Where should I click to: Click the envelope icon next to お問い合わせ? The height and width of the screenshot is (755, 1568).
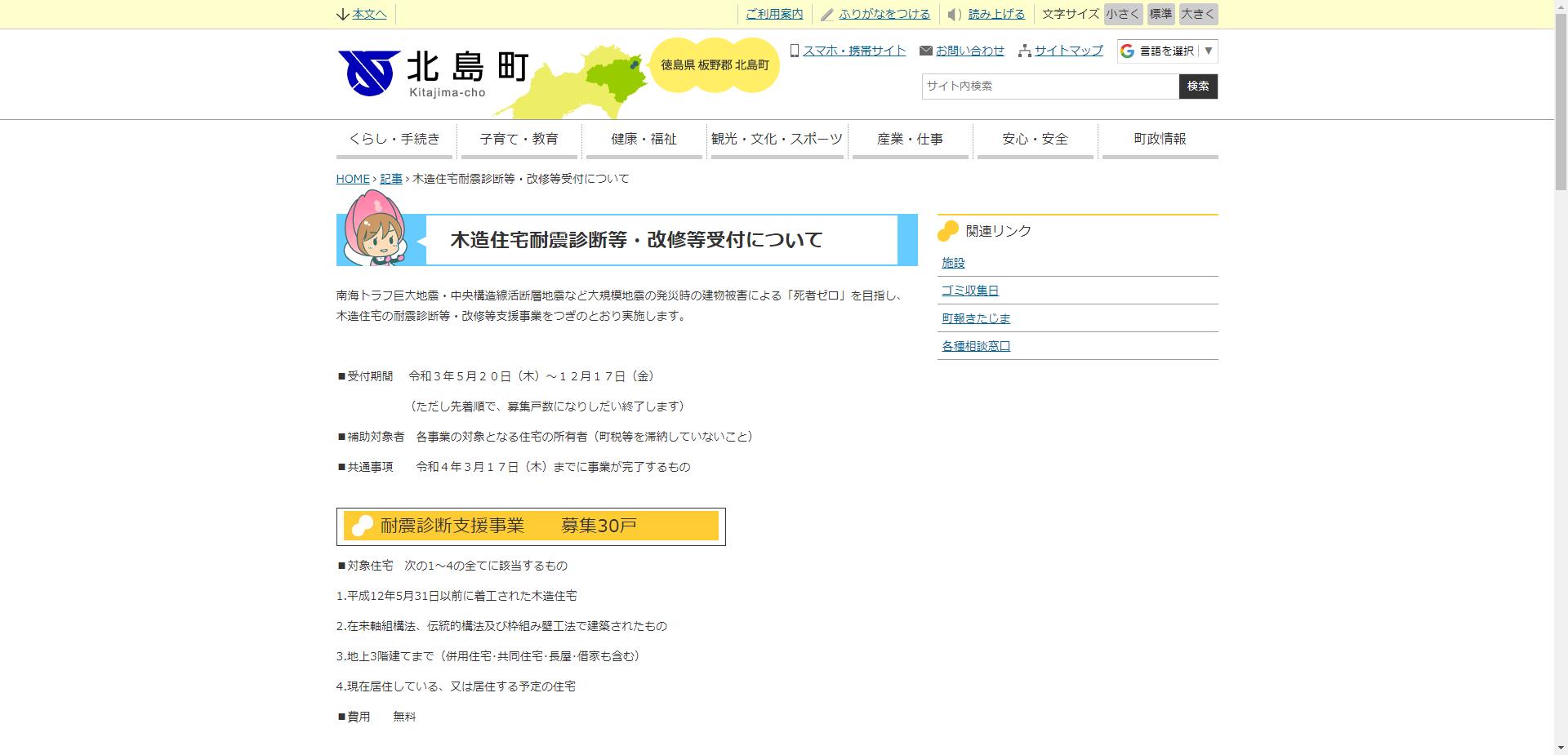[x=925, y=51]
